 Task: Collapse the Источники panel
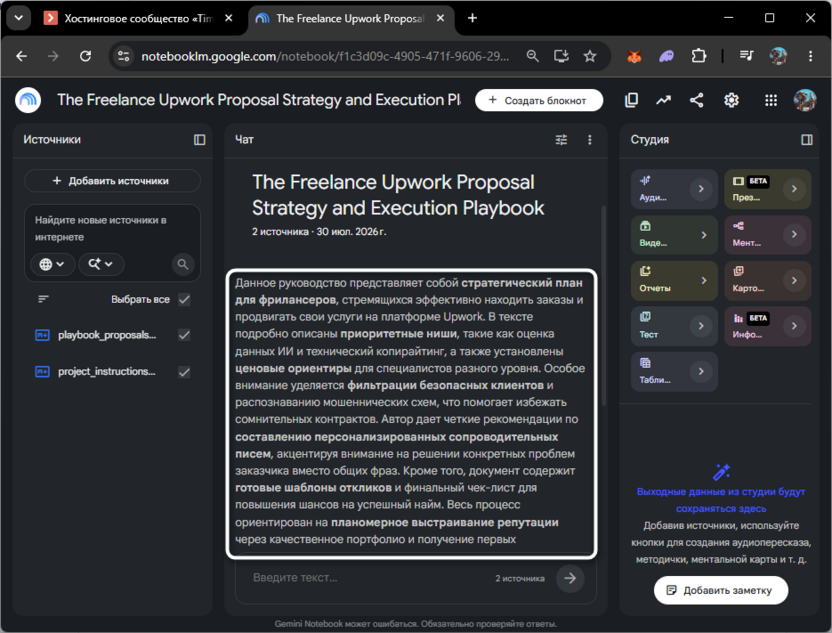(x=200, y=140)
